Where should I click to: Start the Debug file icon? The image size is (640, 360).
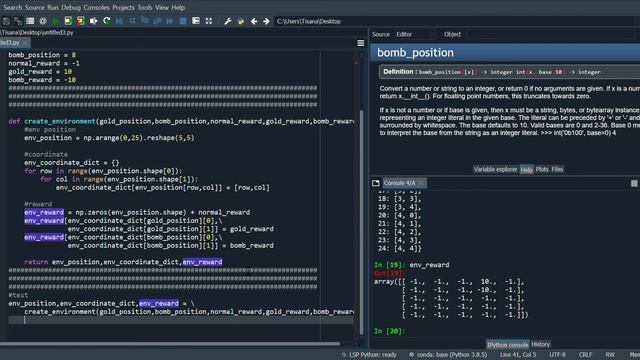point(119,21)
